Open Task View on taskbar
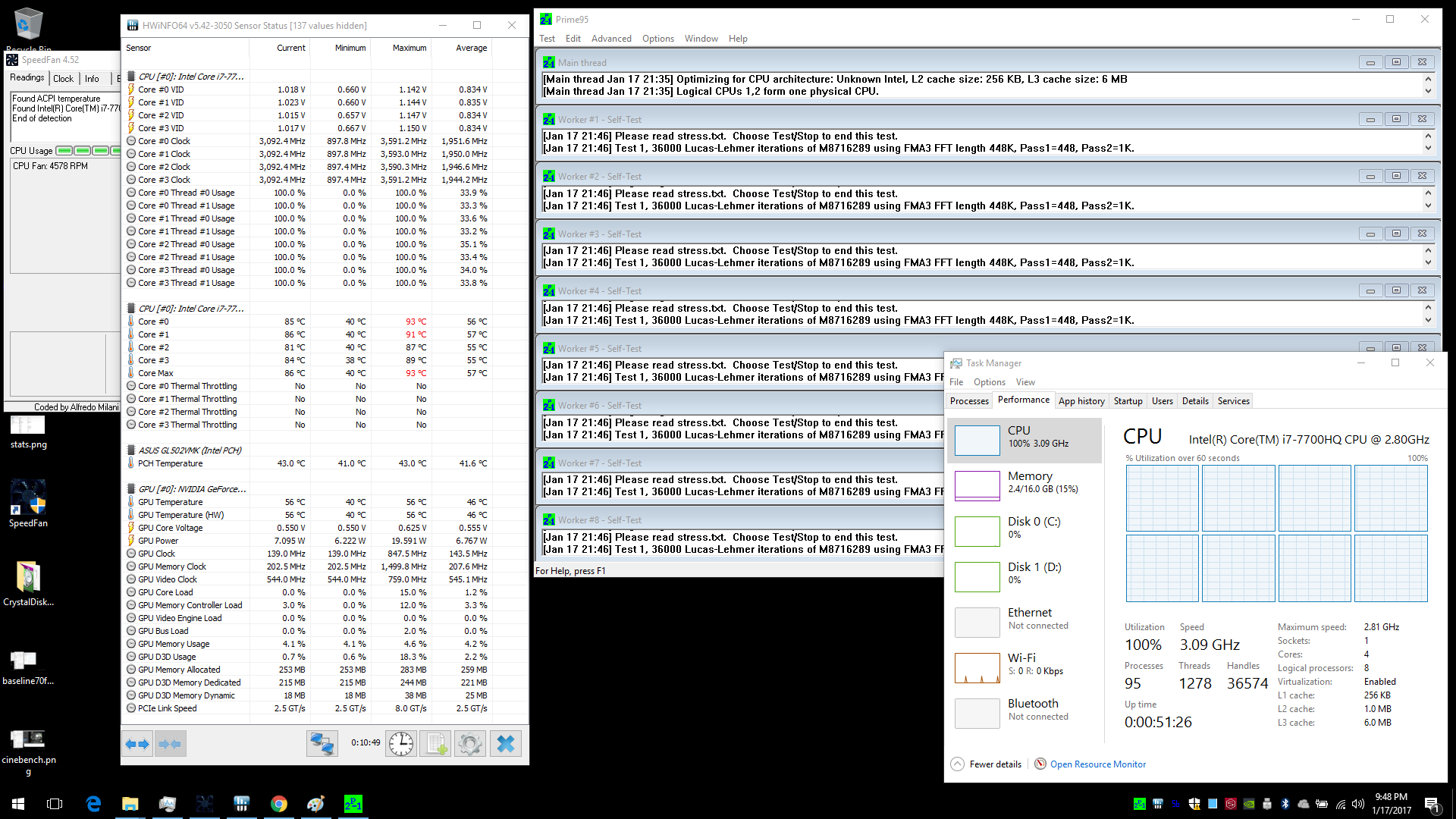 (x=55, y=804)
